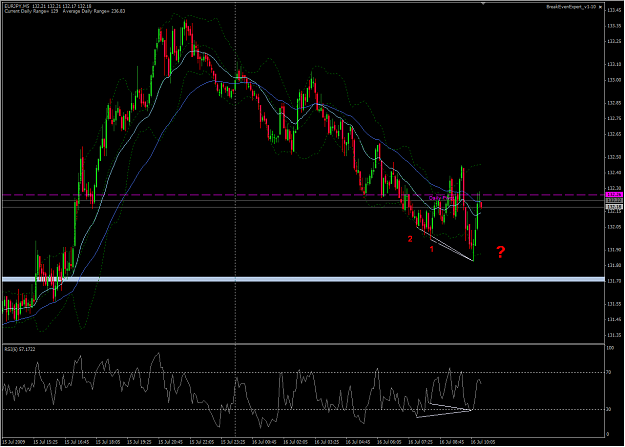625x447 pixels.
Task: Click the 132.40 price scale label
Action: (613, 173)
